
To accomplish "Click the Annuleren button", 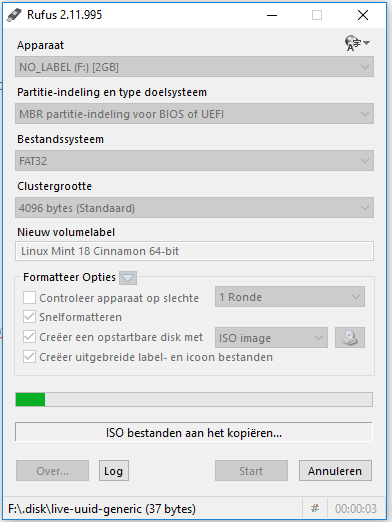I will point(335,471).
